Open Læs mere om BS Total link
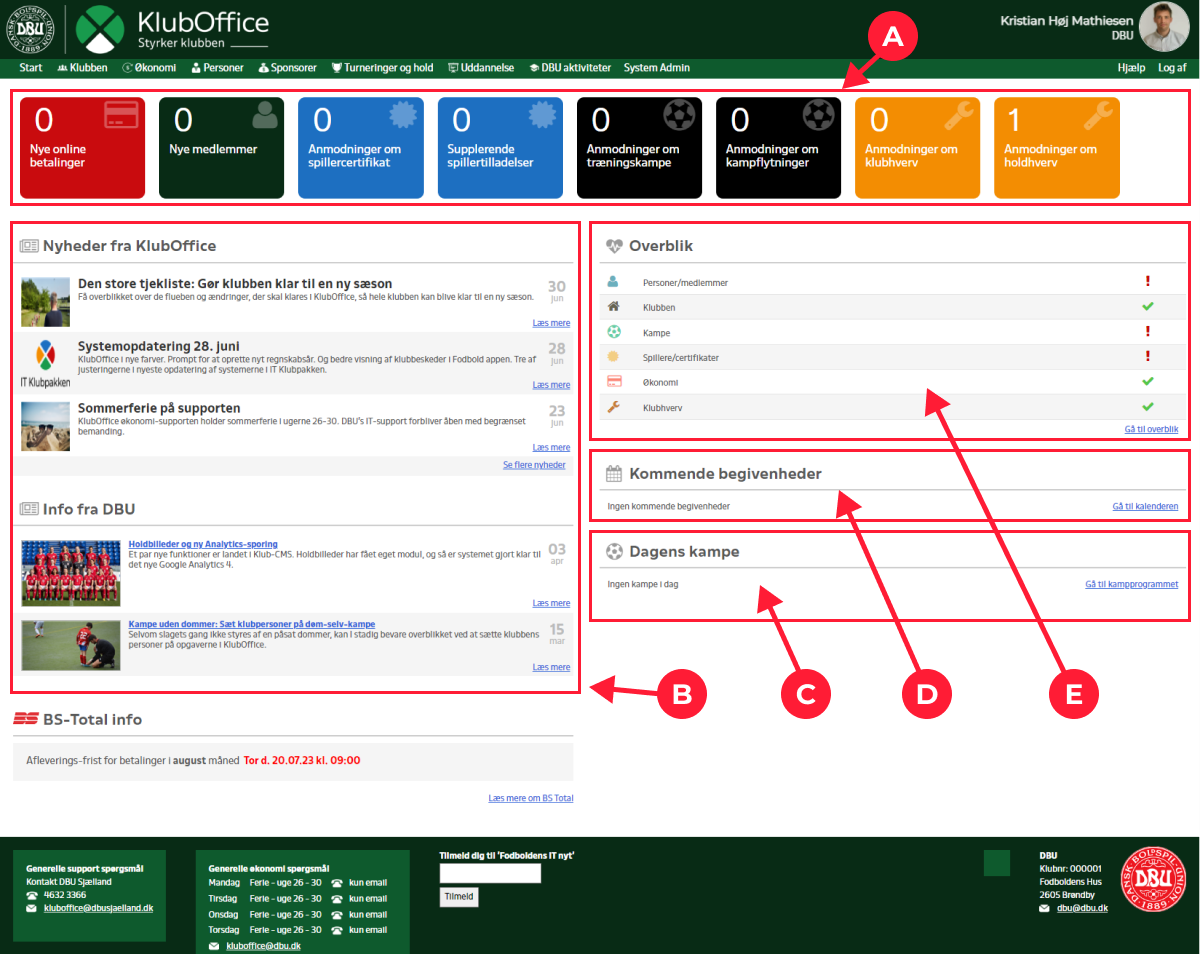The image size is (1200, 955). [x=531, y=798]
